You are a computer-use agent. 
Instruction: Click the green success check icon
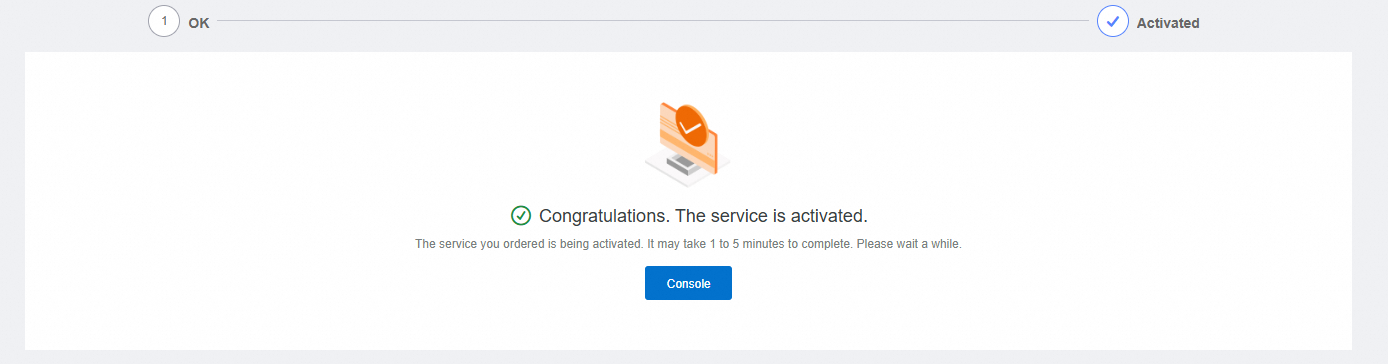(520, 215)
